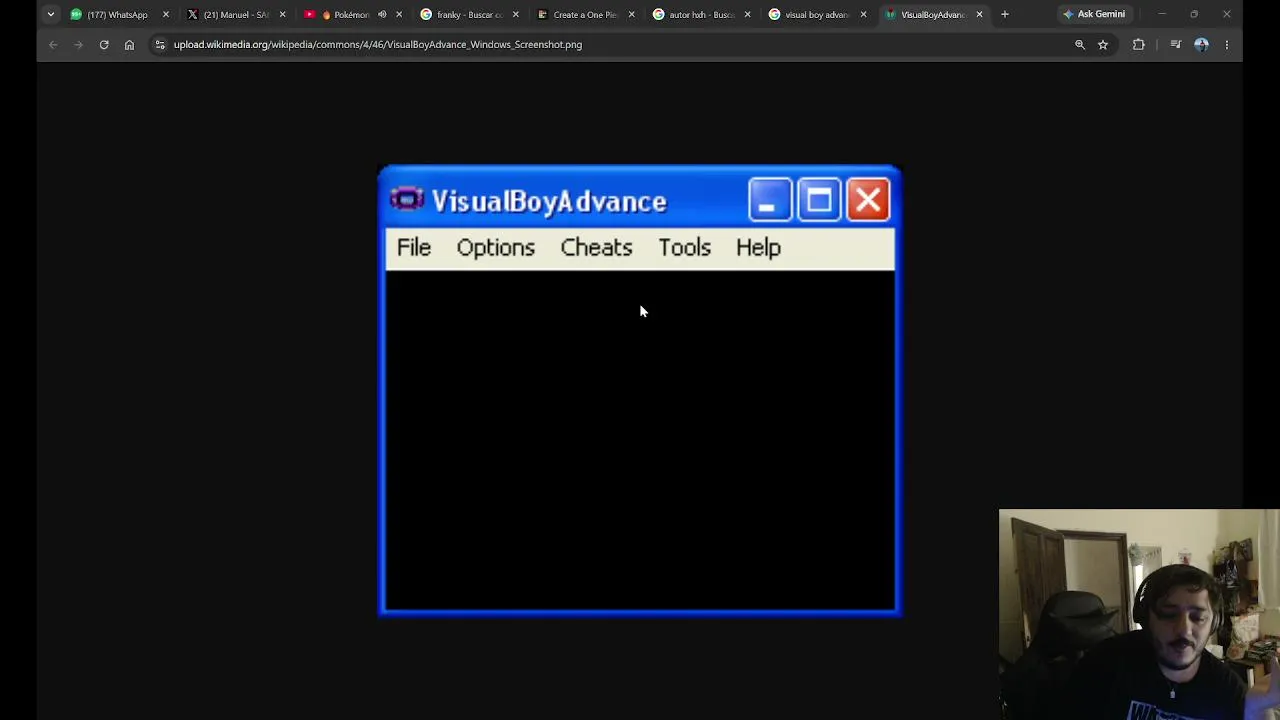Click the File menu in VisualBoyAdvance image
The image size is (1280, 720).
414,248
